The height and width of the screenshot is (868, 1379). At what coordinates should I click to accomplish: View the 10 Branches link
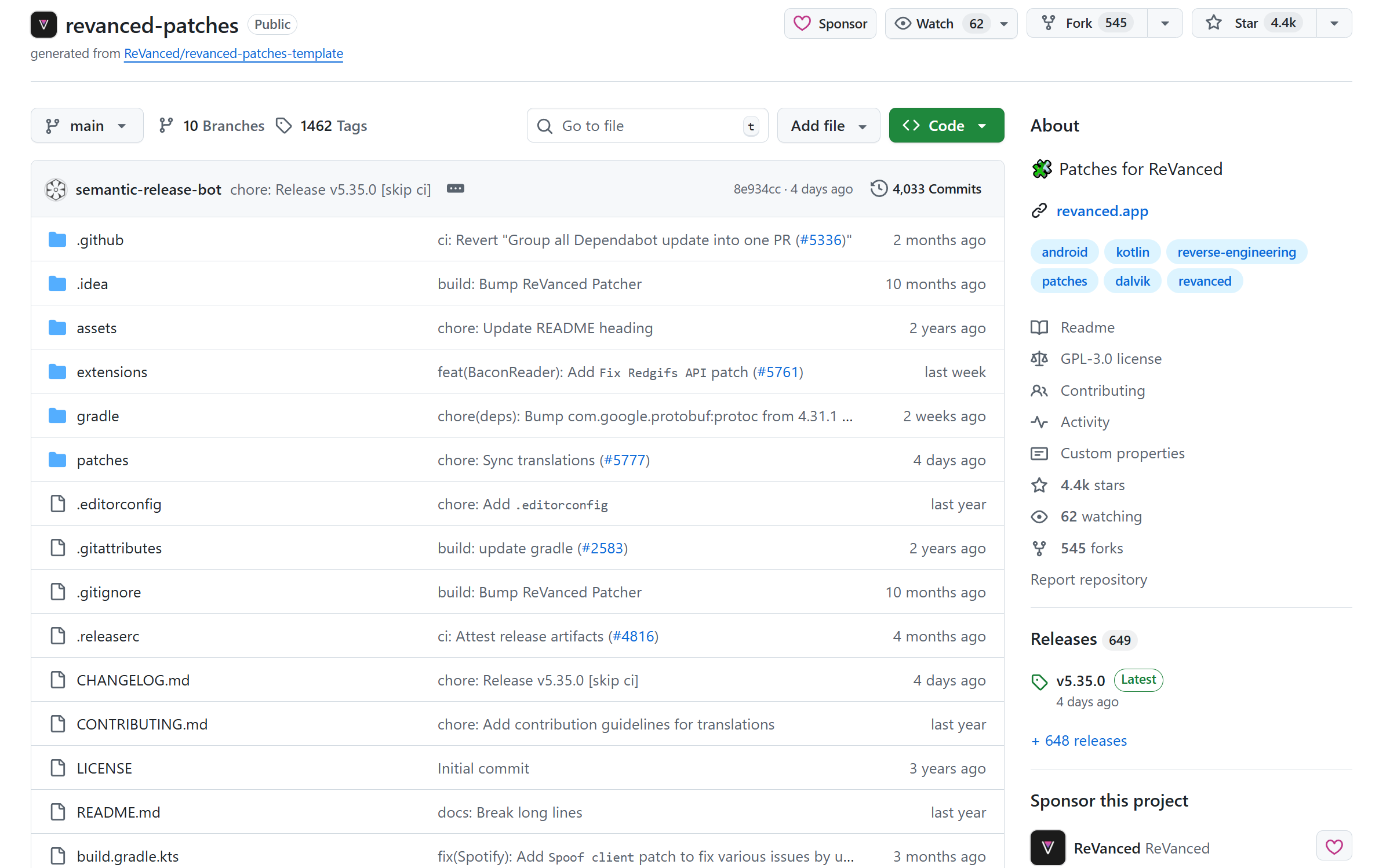212,126
